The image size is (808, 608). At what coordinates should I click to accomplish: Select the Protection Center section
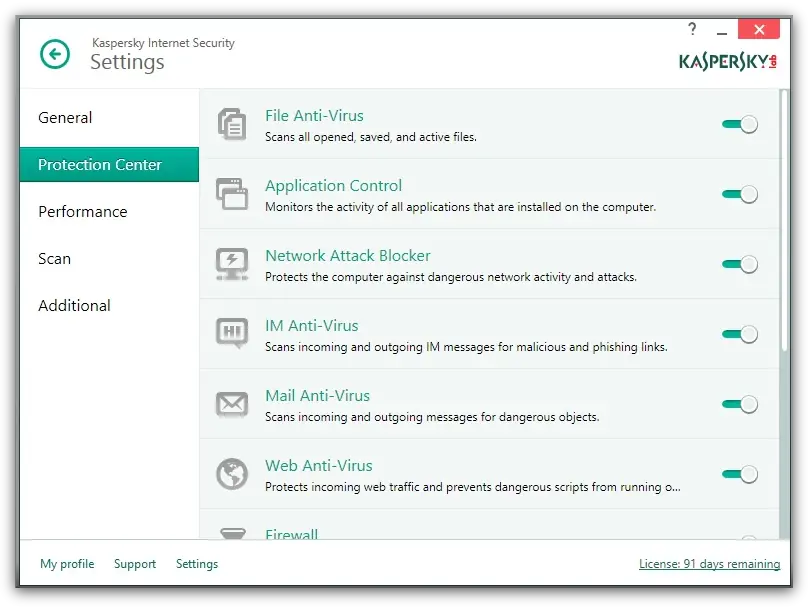point(109,164)
